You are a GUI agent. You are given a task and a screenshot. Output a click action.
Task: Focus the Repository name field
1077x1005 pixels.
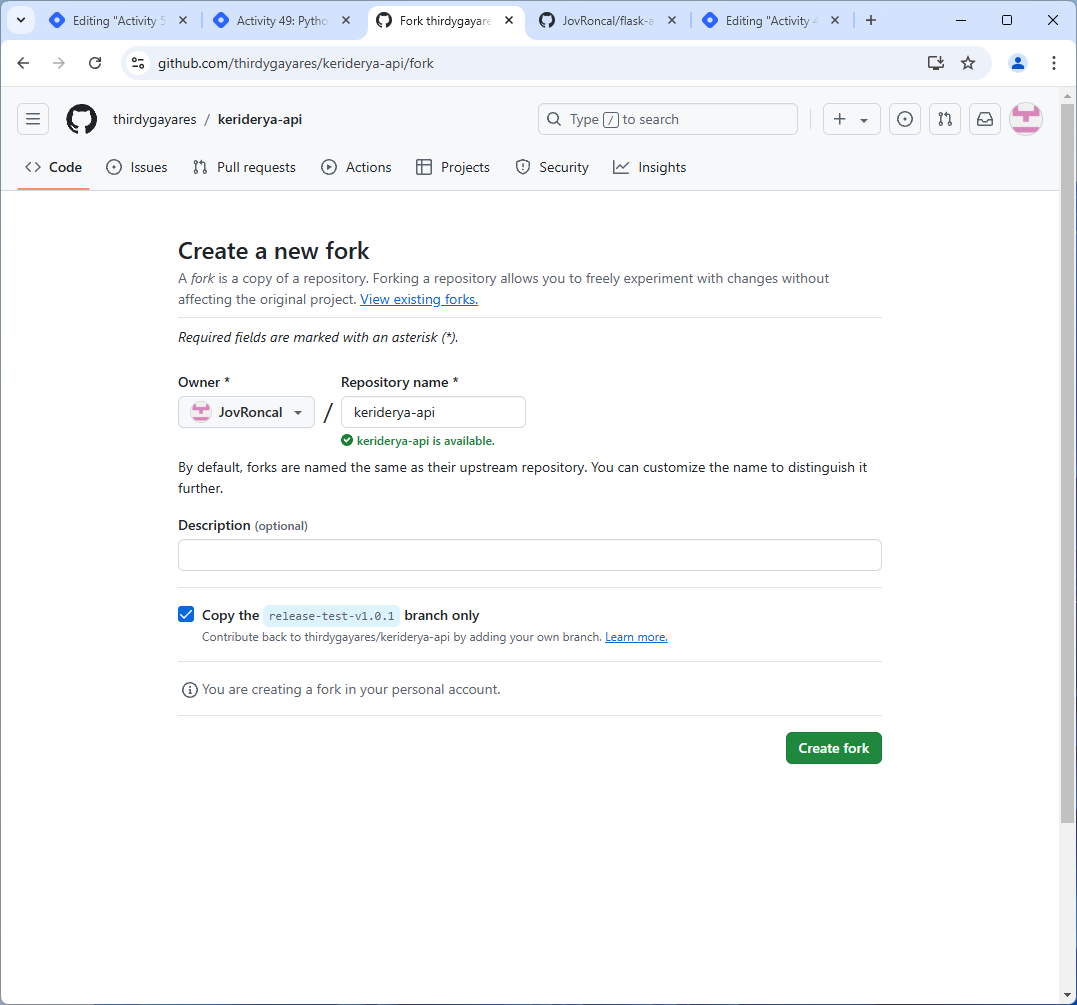pyautogui.click(x=433, y=412)
